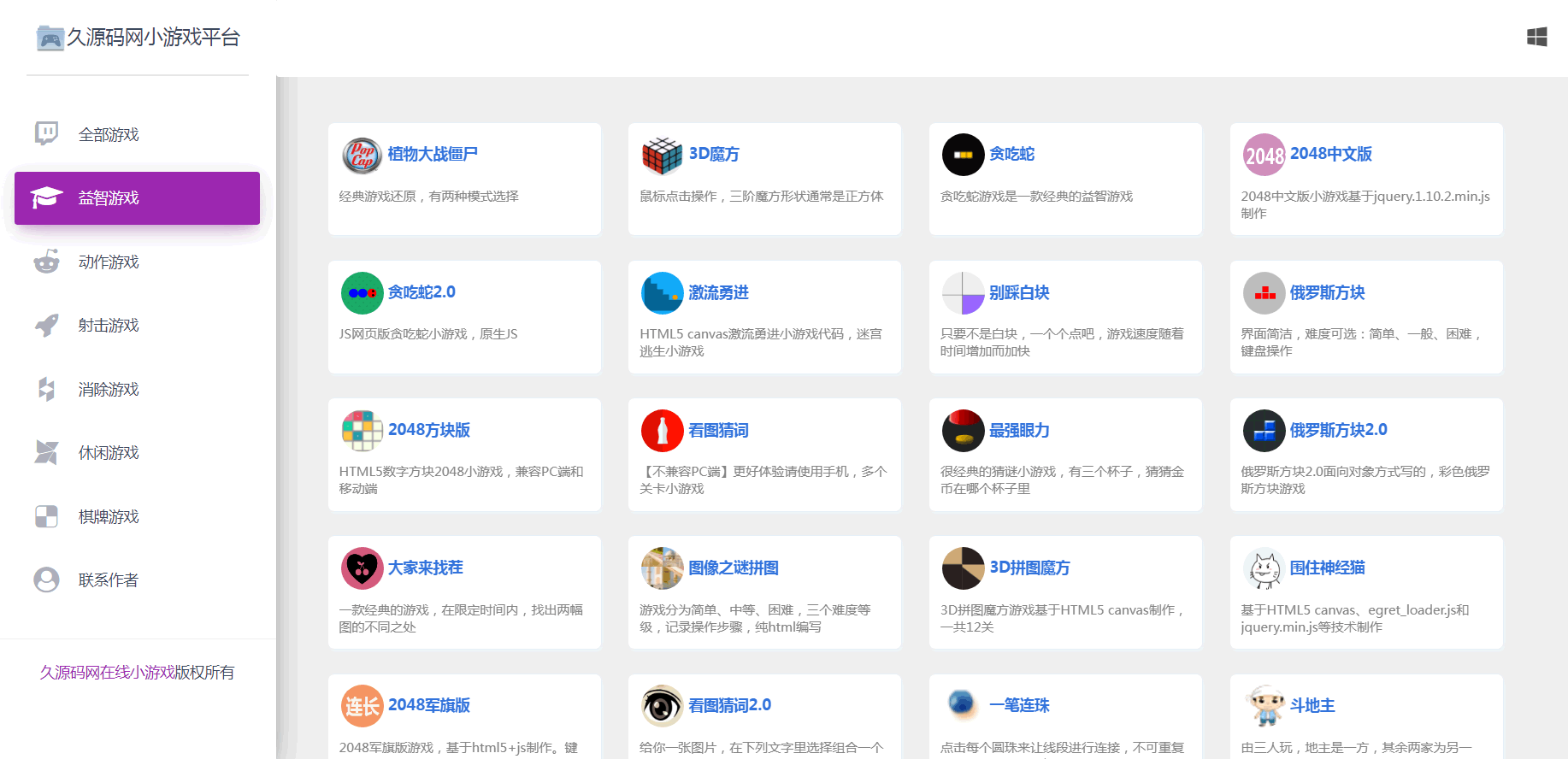Click the 久源码网在线小游戏 footer link
1568x759 pixels.
coord(107,673)
